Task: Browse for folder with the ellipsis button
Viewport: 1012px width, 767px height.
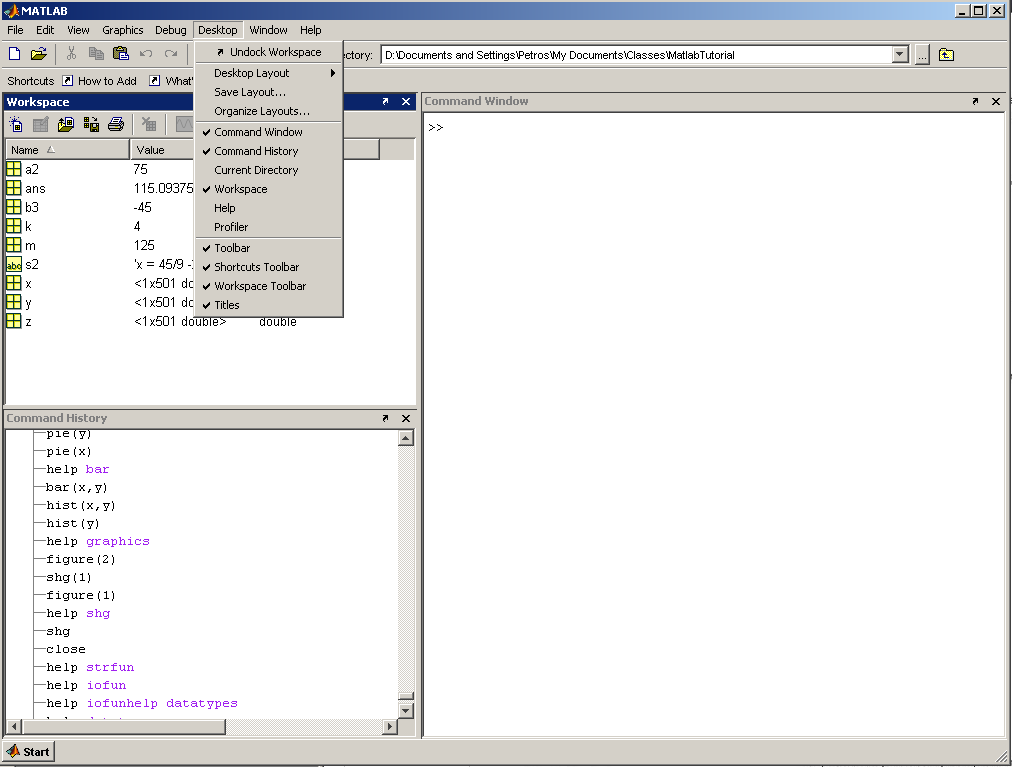Action: (x=922, y=56)
